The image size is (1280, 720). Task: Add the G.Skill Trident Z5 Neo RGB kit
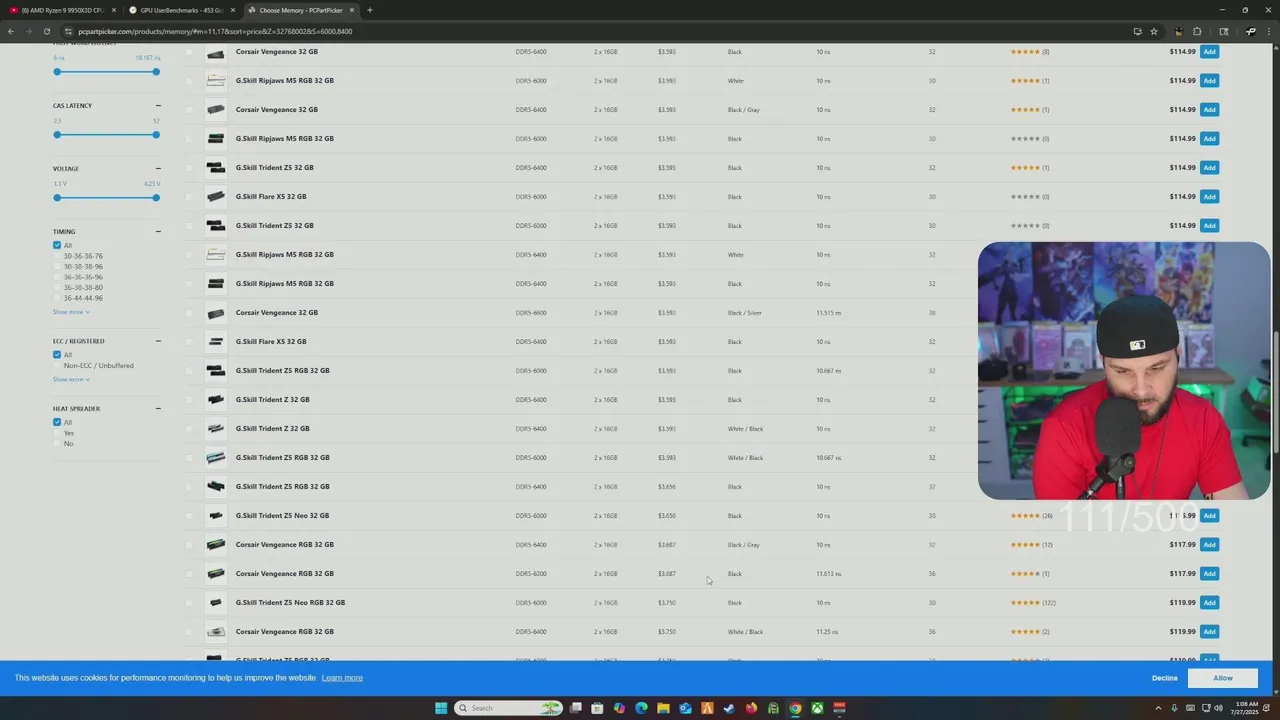pyautogui.click(x=1209, y=603)
